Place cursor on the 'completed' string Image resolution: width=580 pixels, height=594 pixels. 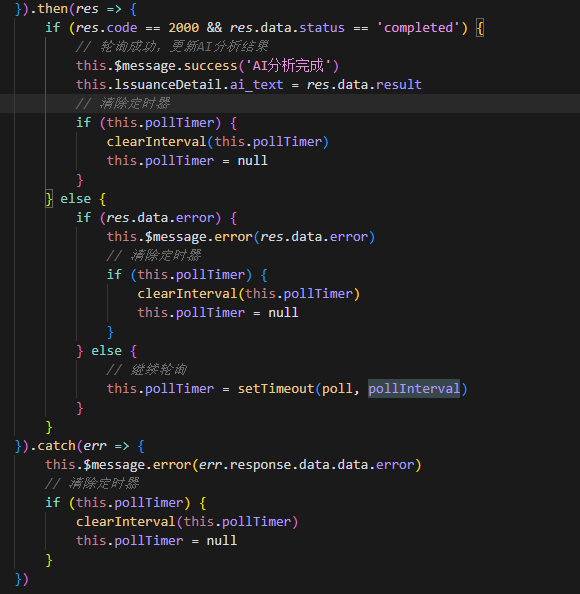pyautogui.click(x=418, y=28)
